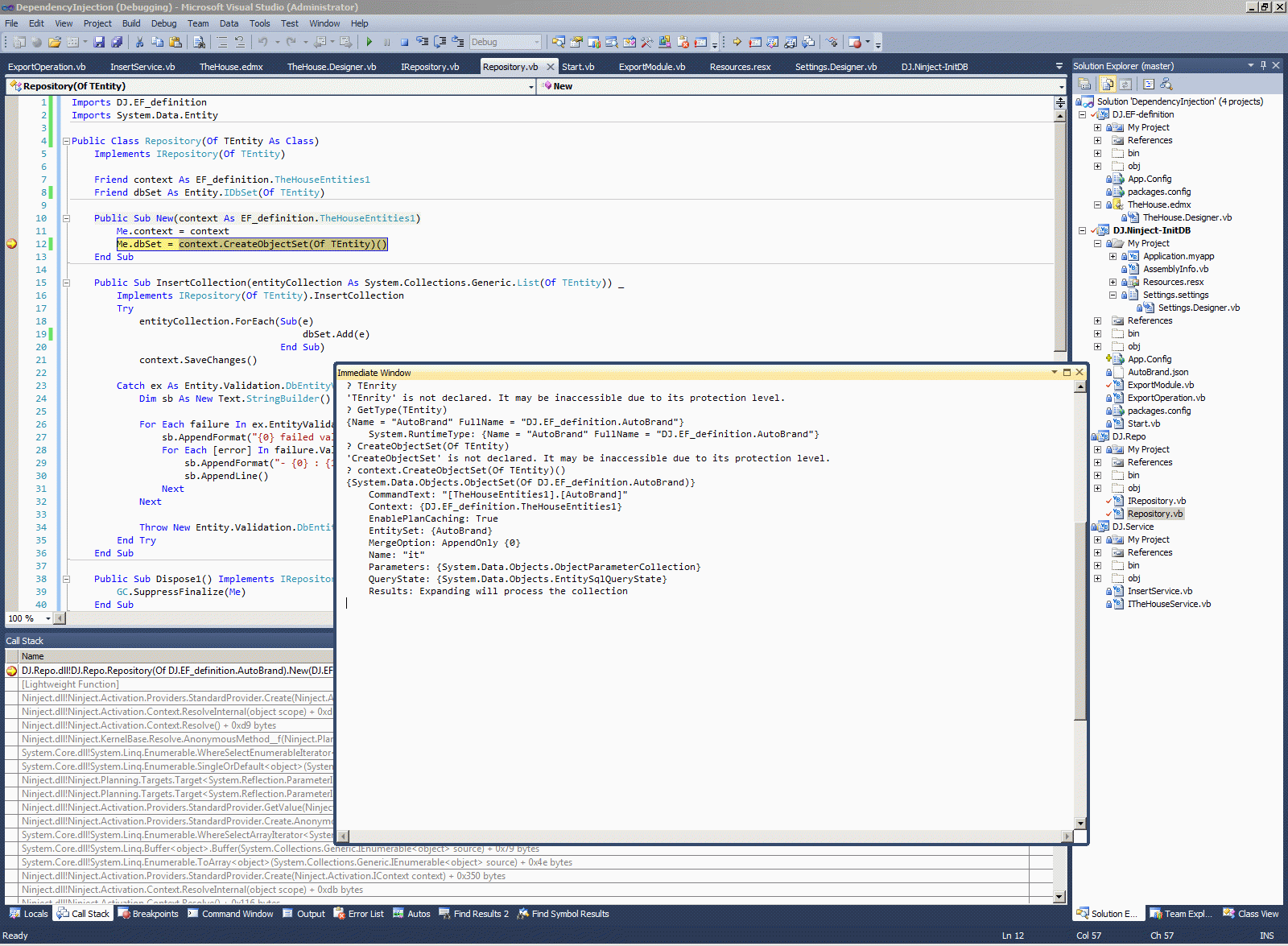Open the active files tab list dropdown

pos(1059,66)
